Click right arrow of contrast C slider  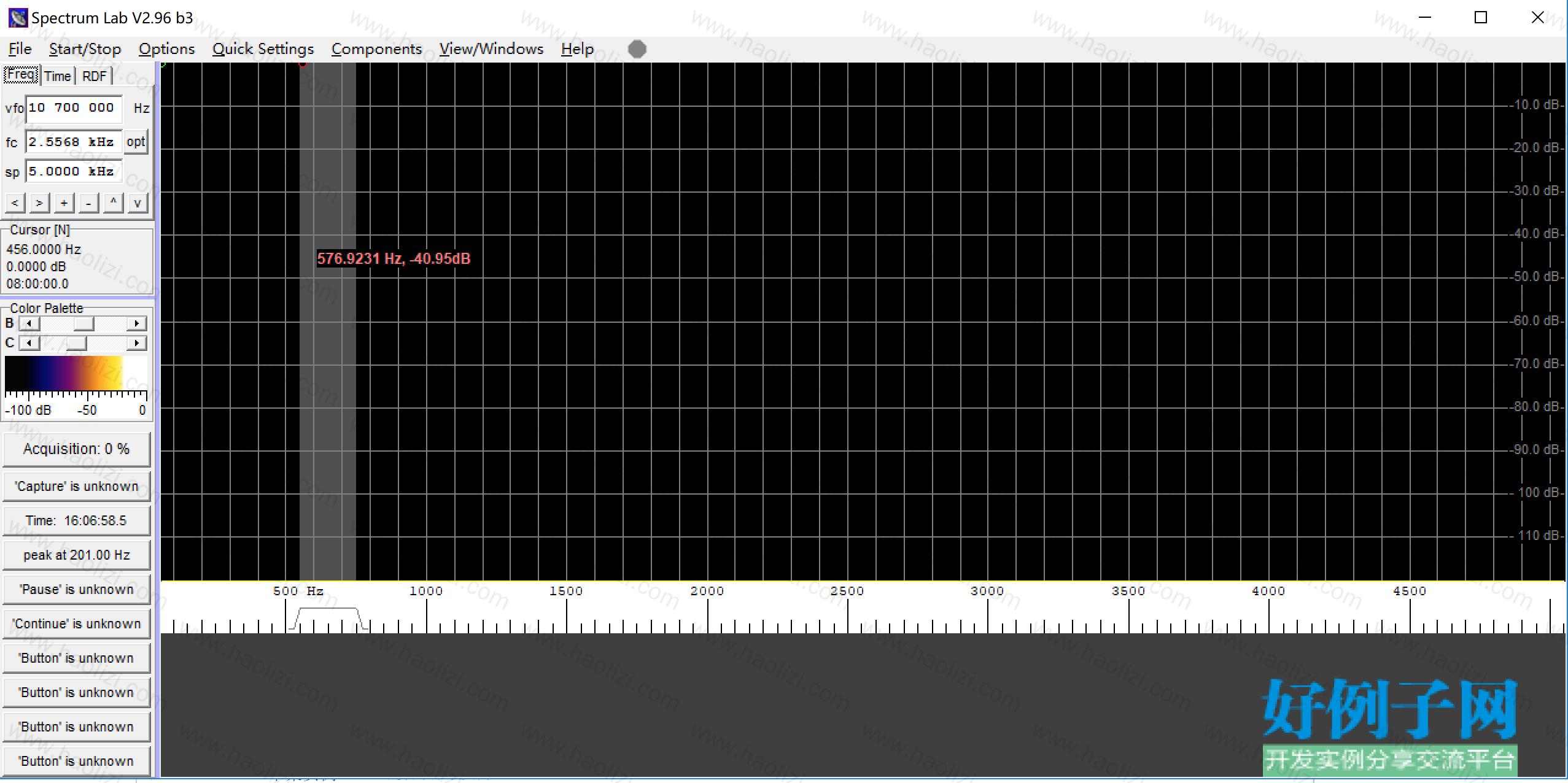(x=137, y=343)
